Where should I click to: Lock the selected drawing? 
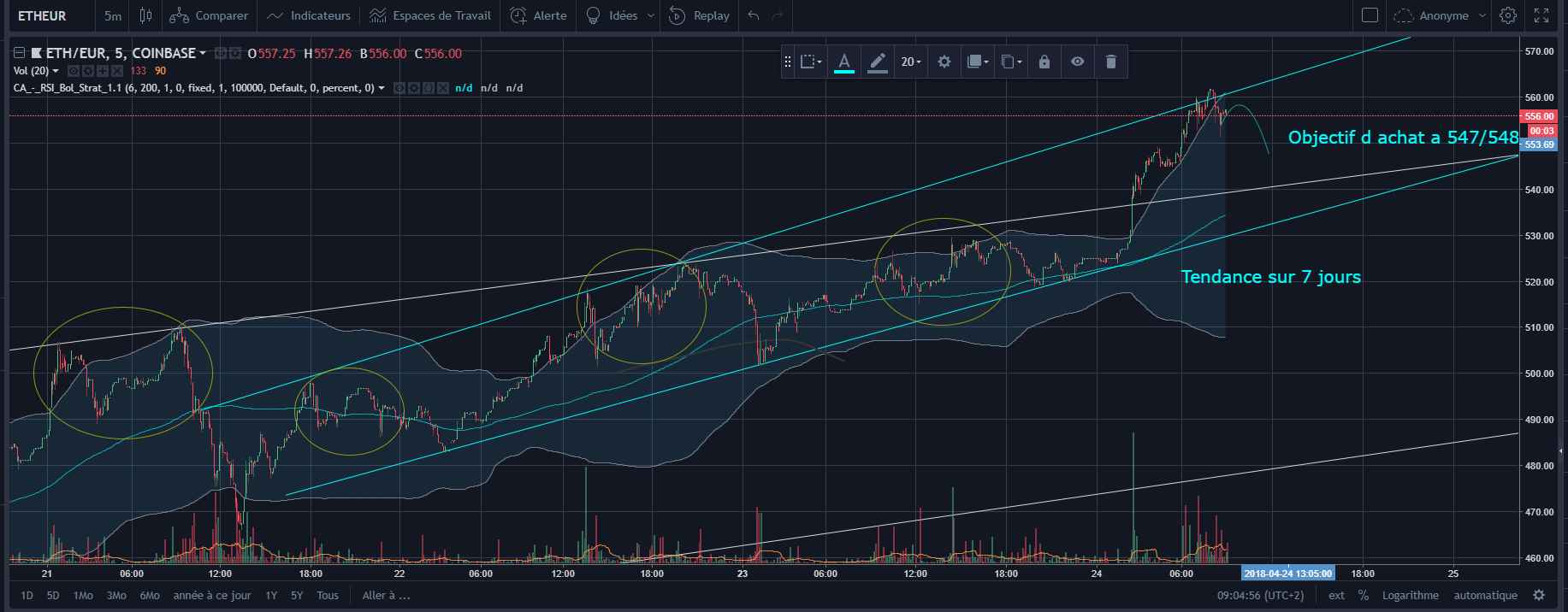pyautogui.click(x=1044, y=62)
